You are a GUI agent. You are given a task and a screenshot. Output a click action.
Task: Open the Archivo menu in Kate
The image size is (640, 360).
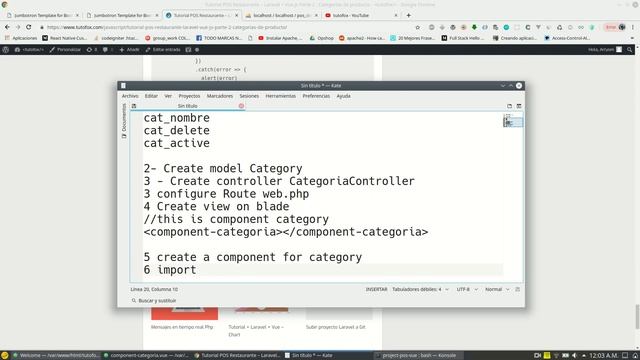[130, 96]
